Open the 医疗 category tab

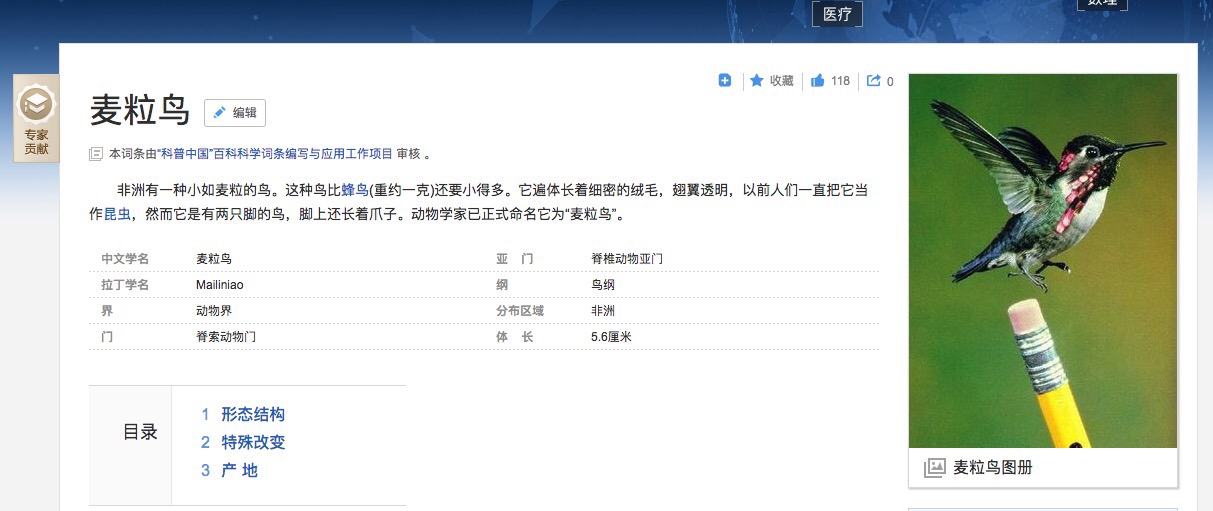click(837, 14)
